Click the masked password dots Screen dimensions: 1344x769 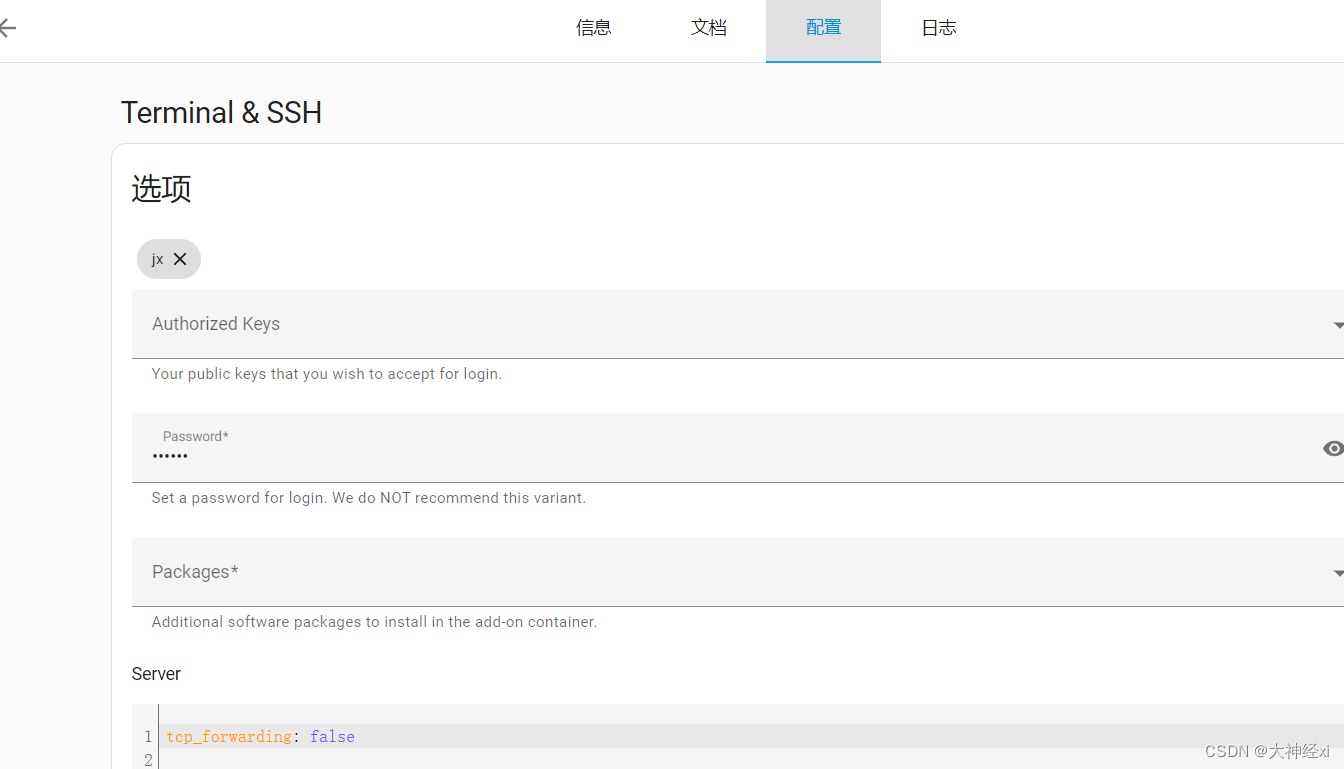point(171,456)
